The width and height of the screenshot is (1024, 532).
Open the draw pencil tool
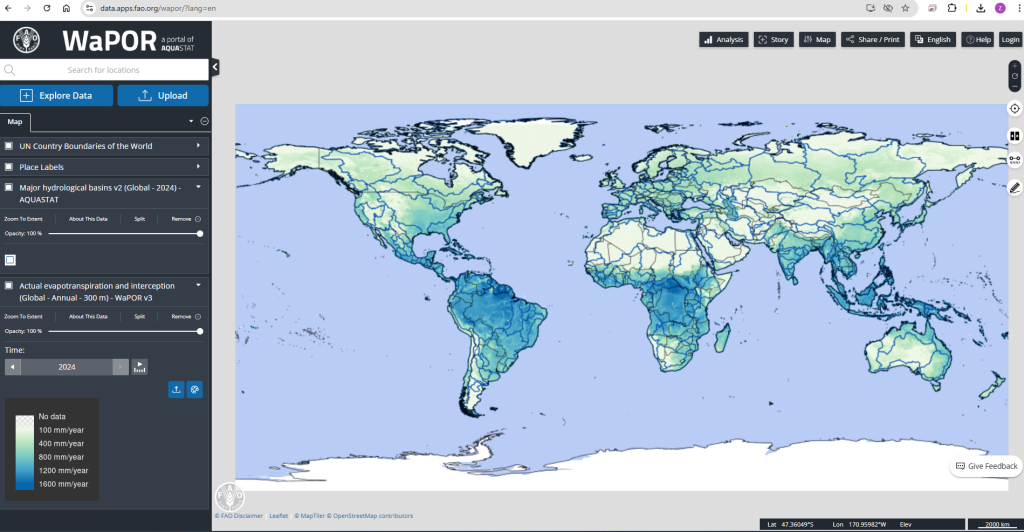pyautogui.click(x=1014, y=187)
